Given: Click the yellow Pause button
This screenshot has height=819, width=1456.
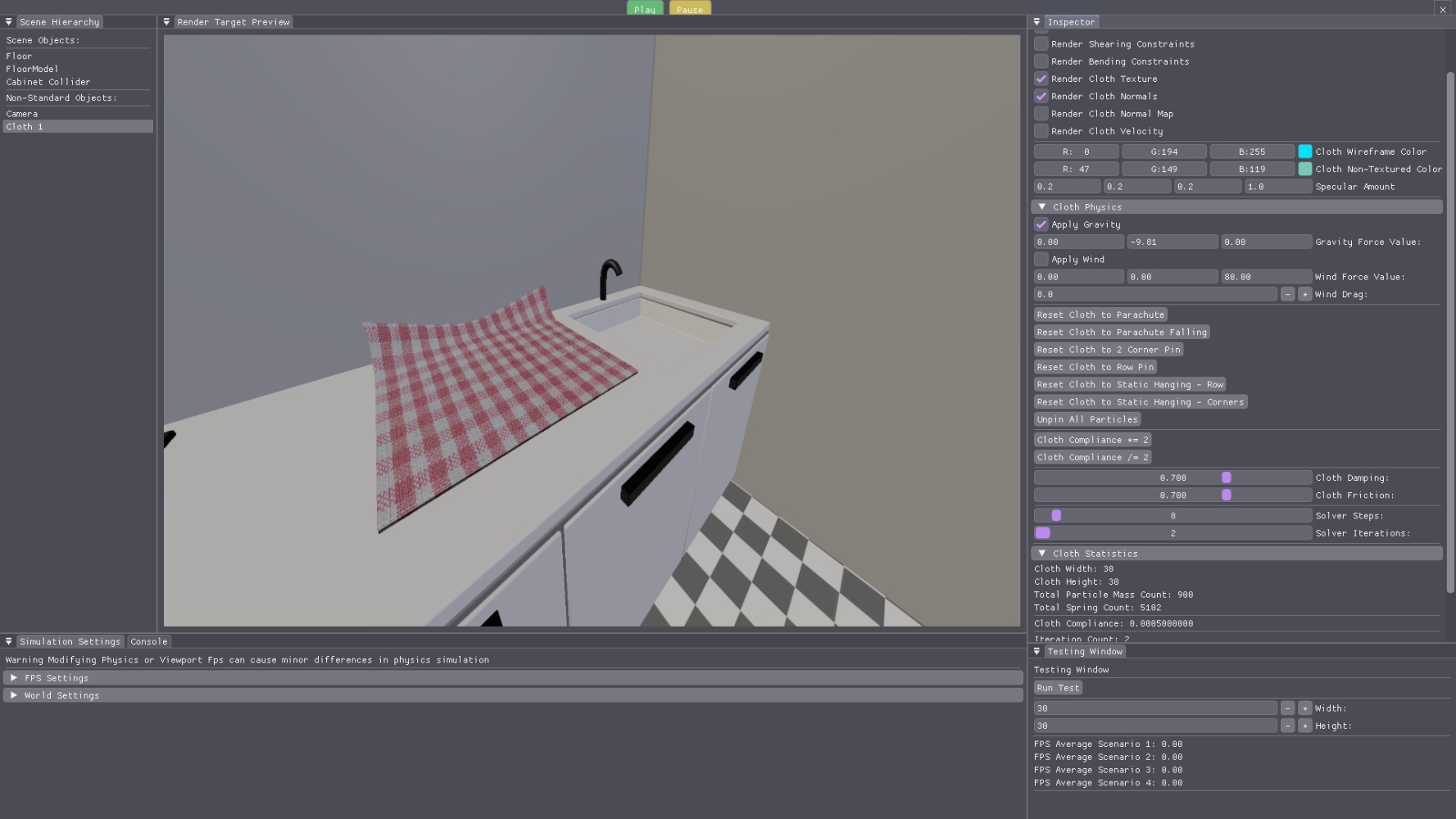Looking at the screenshot, I should coord(690,8).
